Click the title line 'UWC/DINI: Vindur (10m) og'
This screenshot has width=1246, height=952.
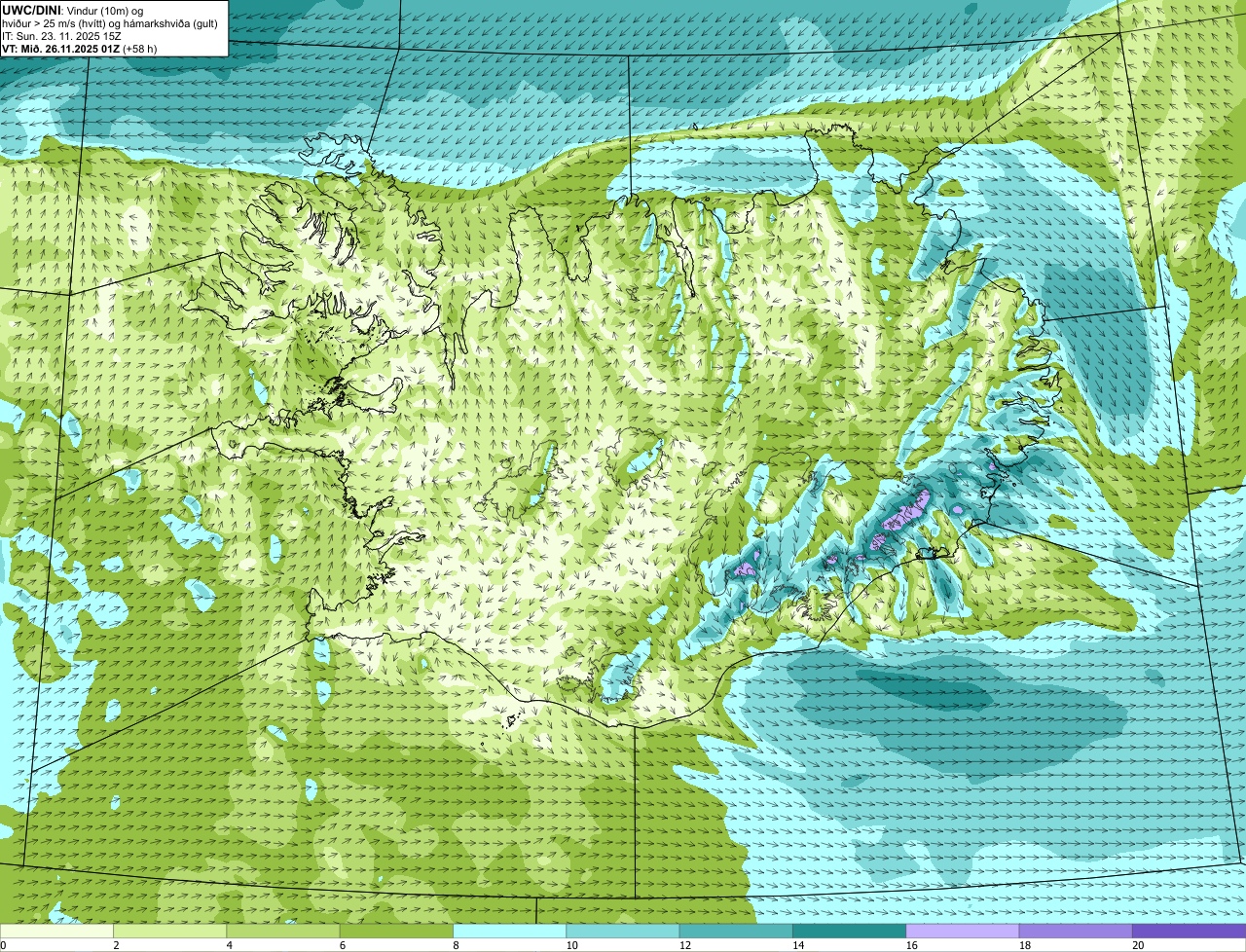(x=73, y=10)
